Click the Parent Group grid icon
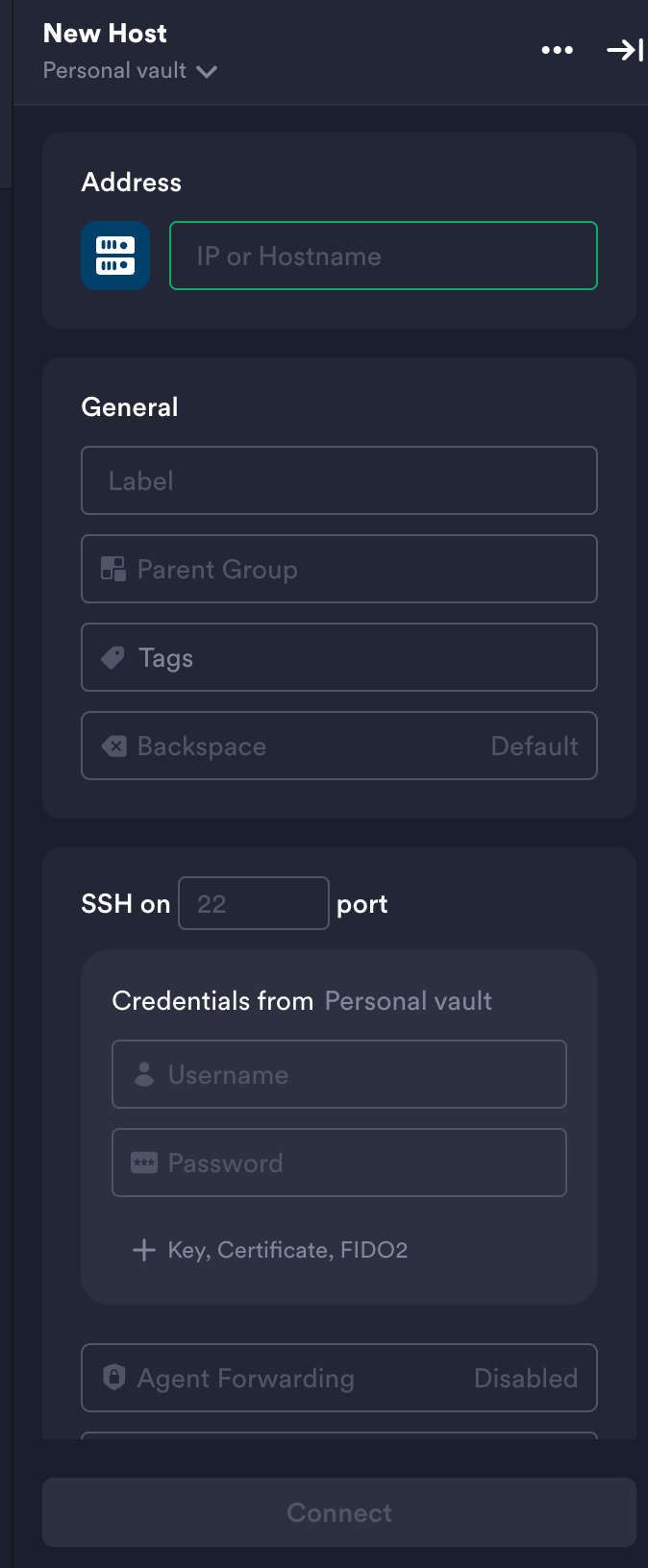This screenshot has height=1568, width=648. (113, 569)
